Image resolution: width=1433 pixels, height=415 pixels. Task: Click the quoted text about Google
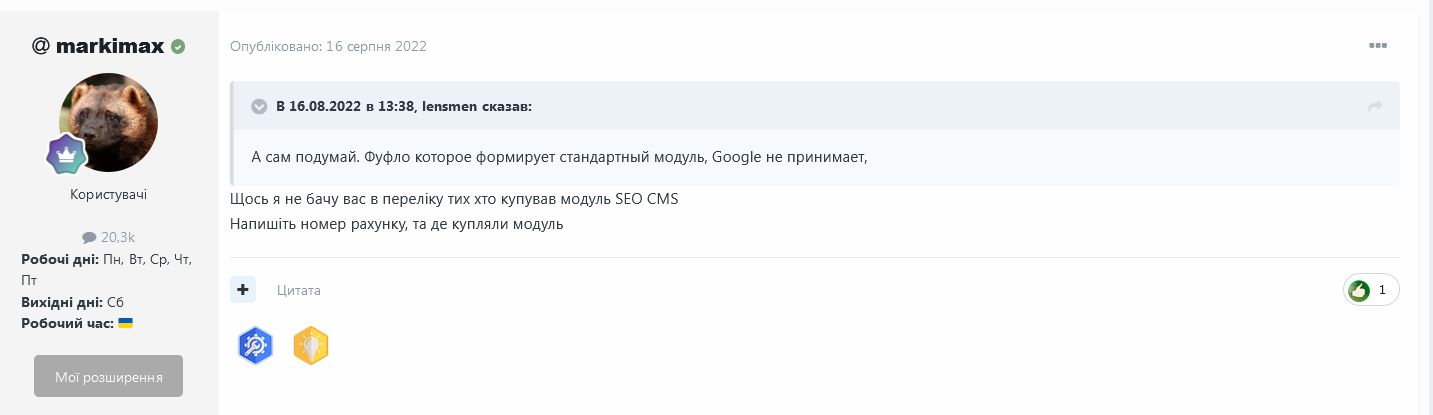(558, 157)
